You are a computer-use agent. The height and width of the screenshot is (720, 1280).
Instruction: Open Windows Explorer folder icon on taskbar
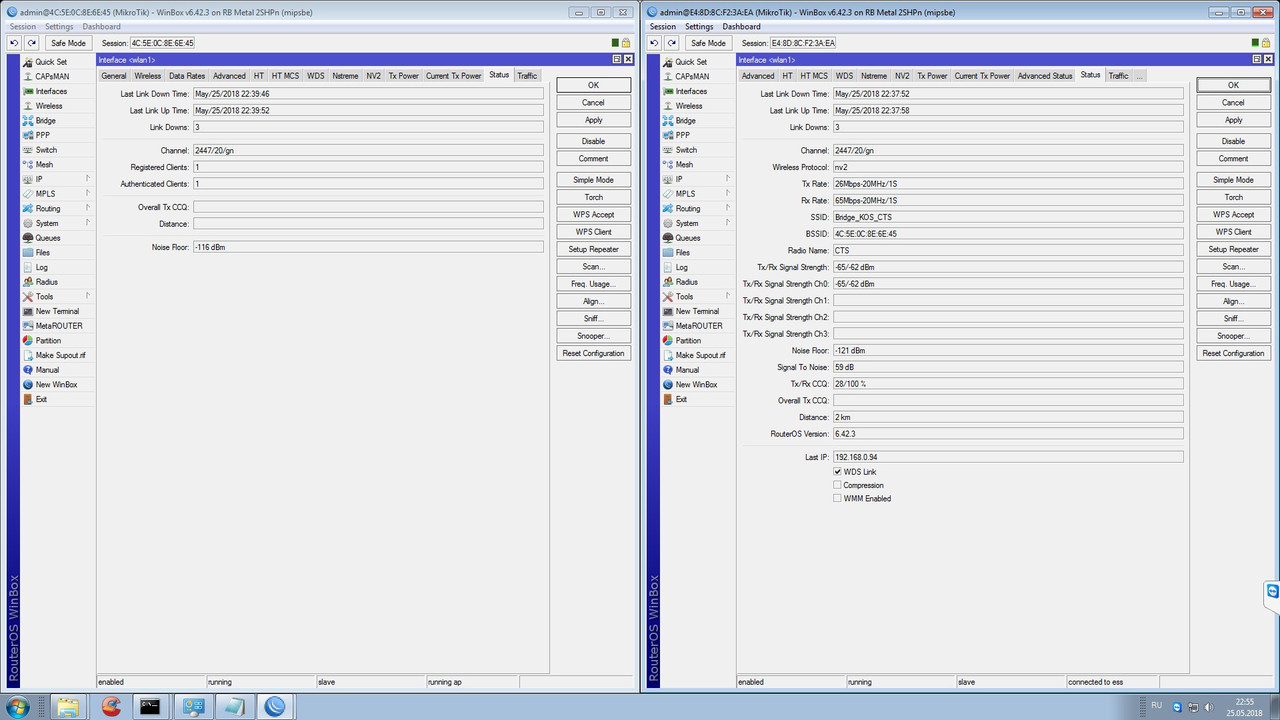tap(67, 707)
